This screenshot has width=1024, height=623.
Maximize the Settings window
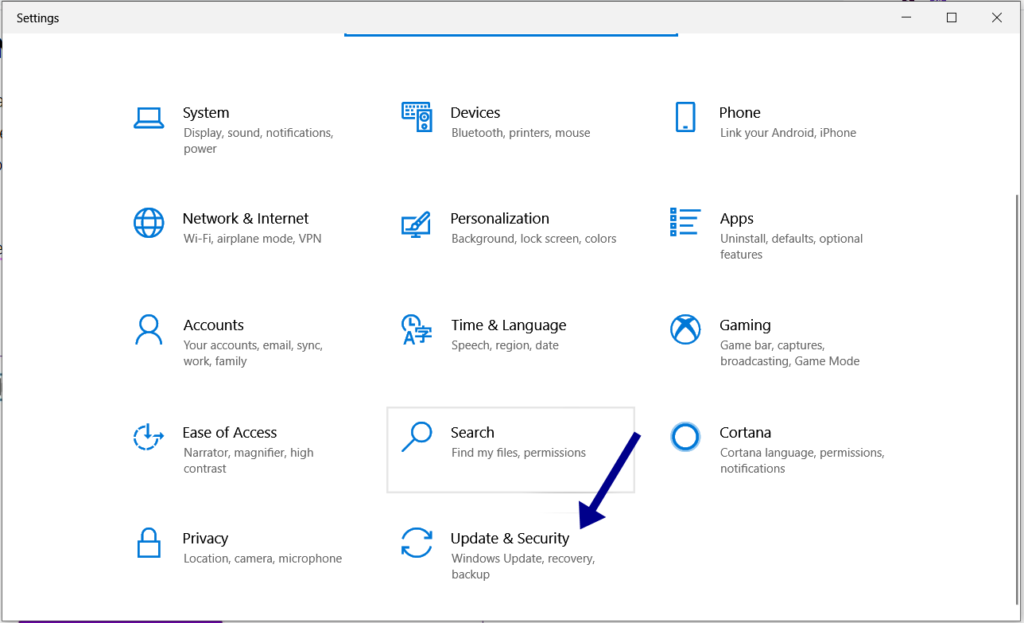coord(951,17)
